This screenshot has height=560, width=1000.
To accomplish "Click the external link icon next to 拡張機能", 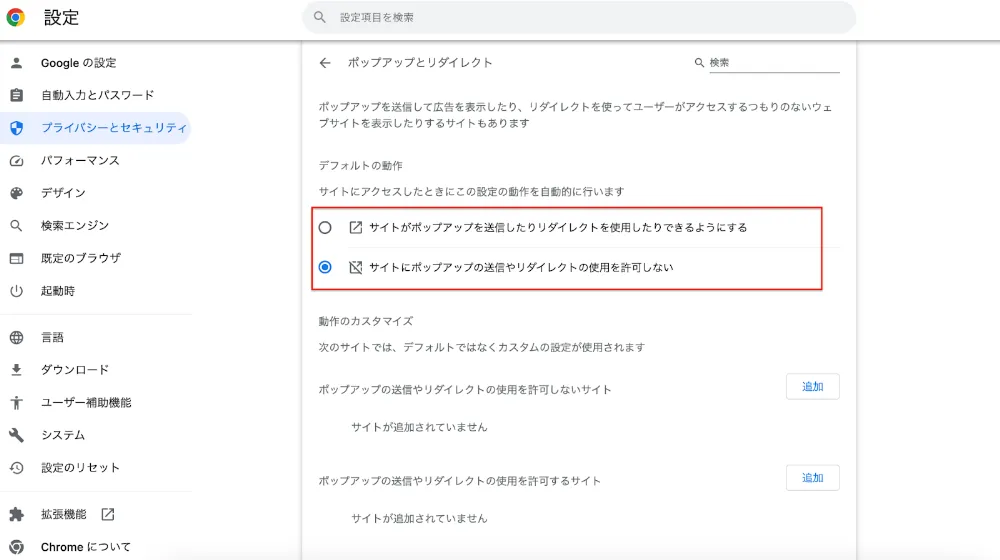I will point(108,514).
